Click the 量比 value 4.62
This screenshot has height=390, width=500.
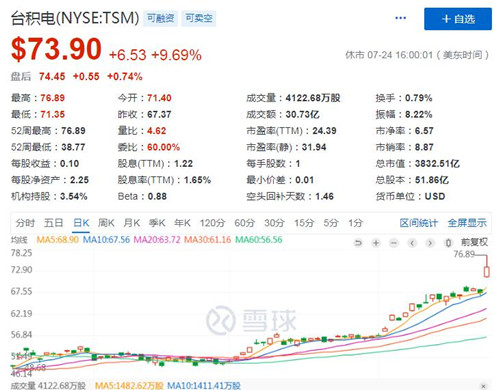[156, 131]
